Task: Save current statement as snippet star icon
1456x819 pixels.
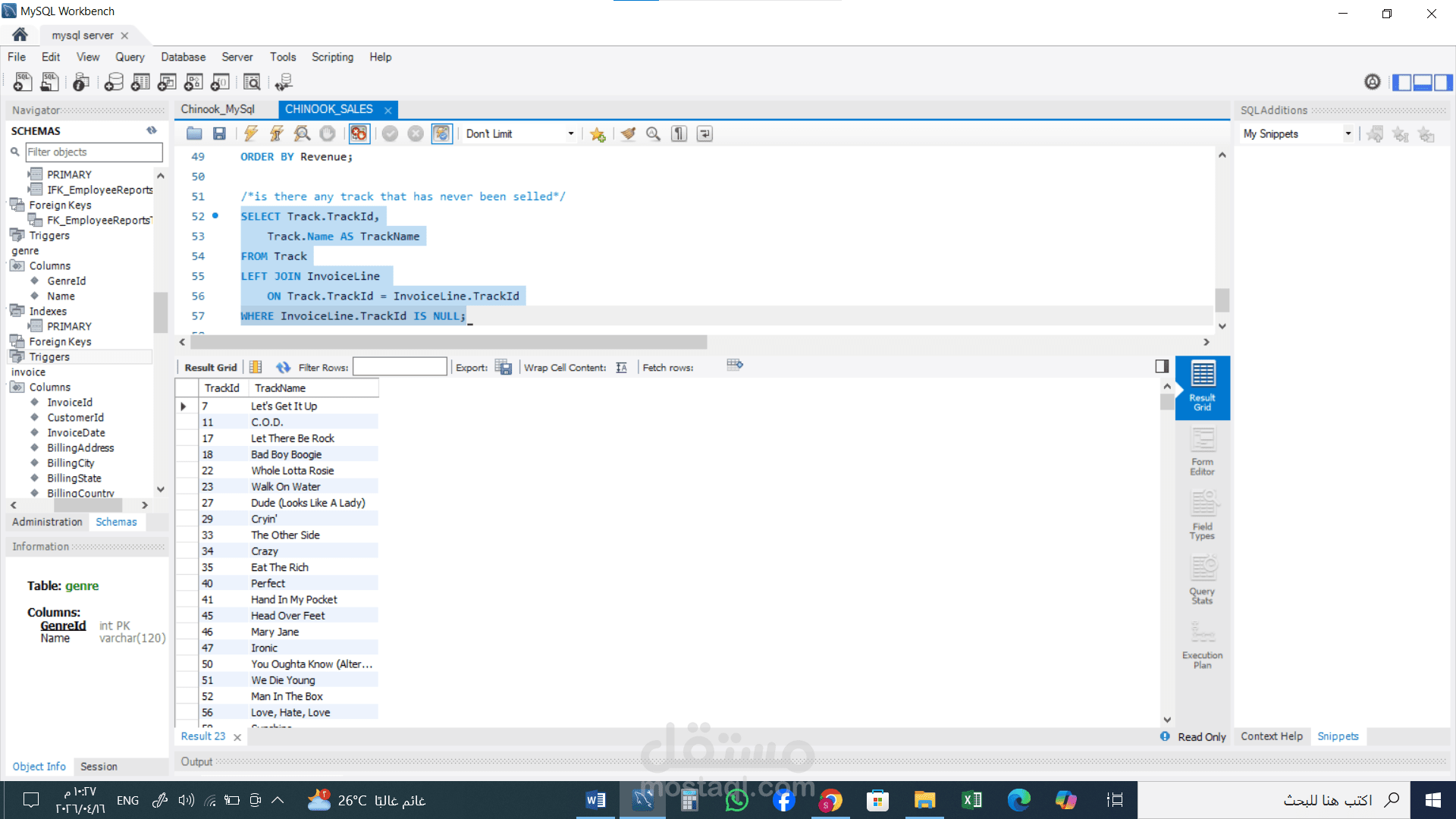Action: tap(598, 133)
